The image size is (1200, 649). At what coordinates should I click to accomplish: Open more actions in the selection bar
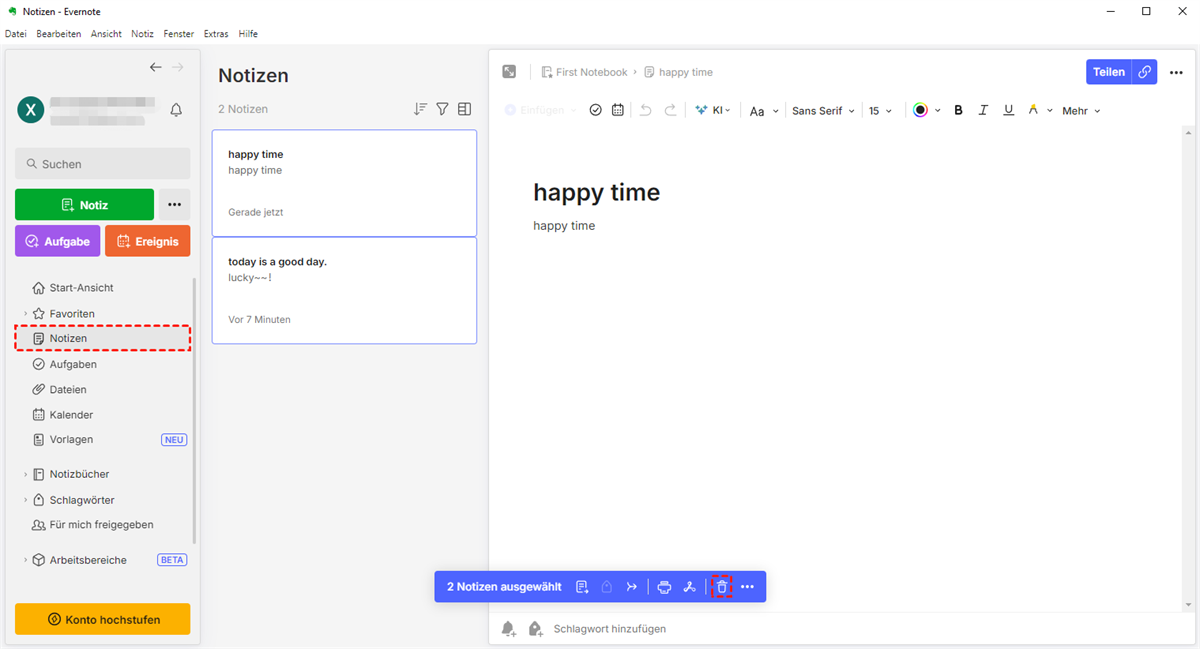click(747, 587)
